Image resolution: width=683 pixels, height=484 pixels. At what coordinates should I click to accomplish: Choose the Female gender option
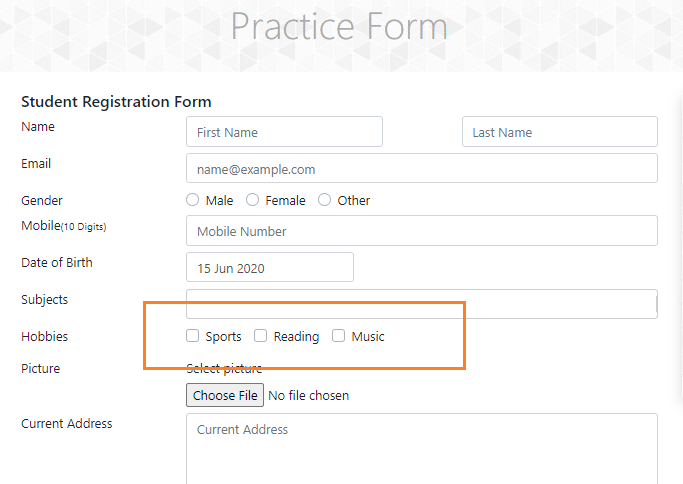tap(253, 200)
